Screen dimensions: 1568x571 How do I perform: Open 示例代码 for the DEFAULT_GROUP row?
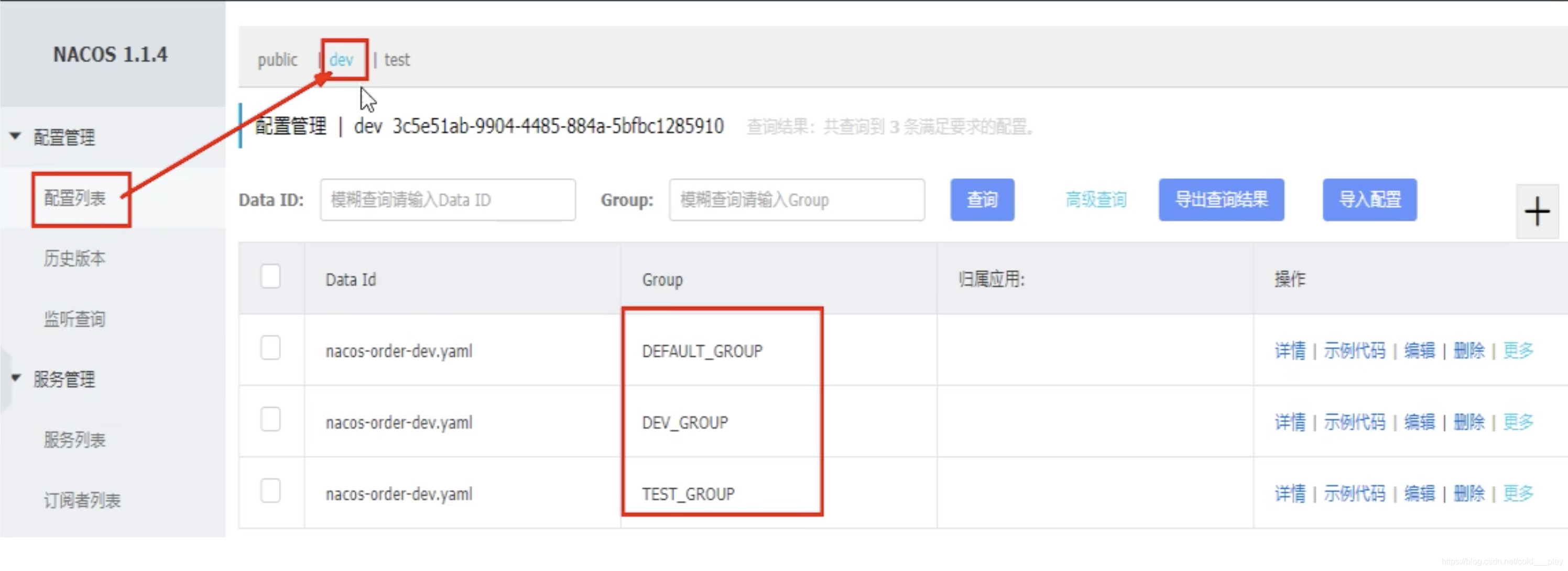(1354, 350)
